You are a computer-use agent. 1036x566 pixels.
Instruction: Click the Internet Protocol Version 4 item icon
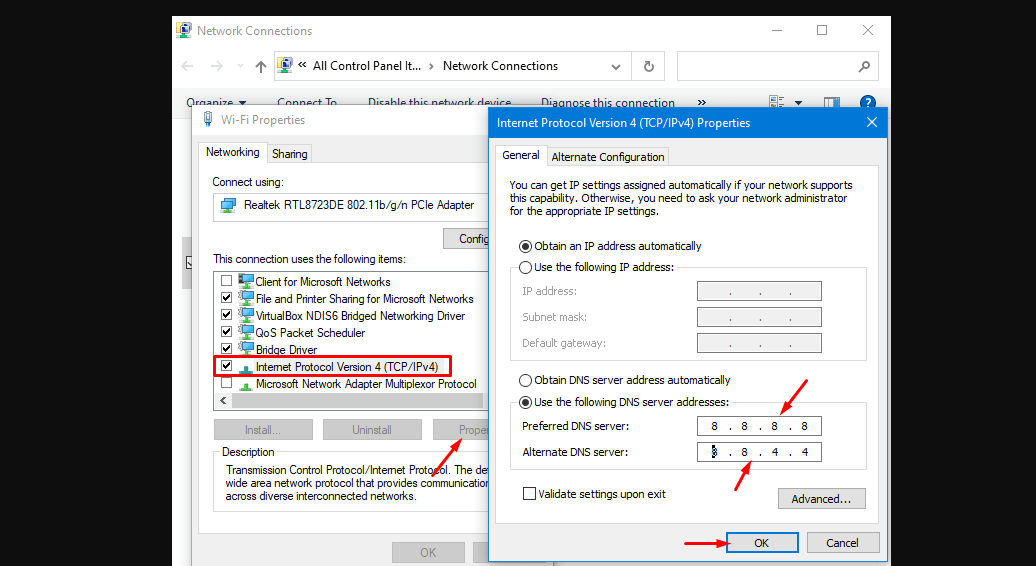(246, 367)
